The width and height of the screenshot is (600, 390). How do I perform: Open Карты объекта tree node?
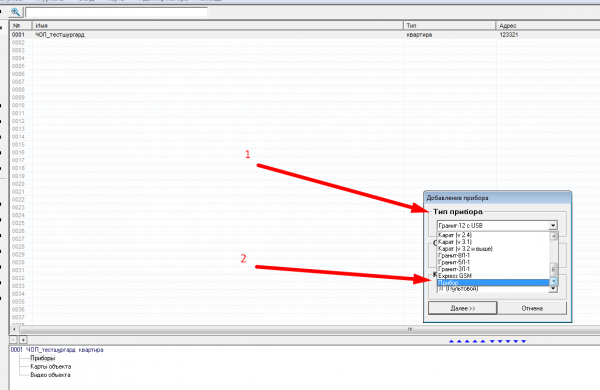tap(51, 367)
